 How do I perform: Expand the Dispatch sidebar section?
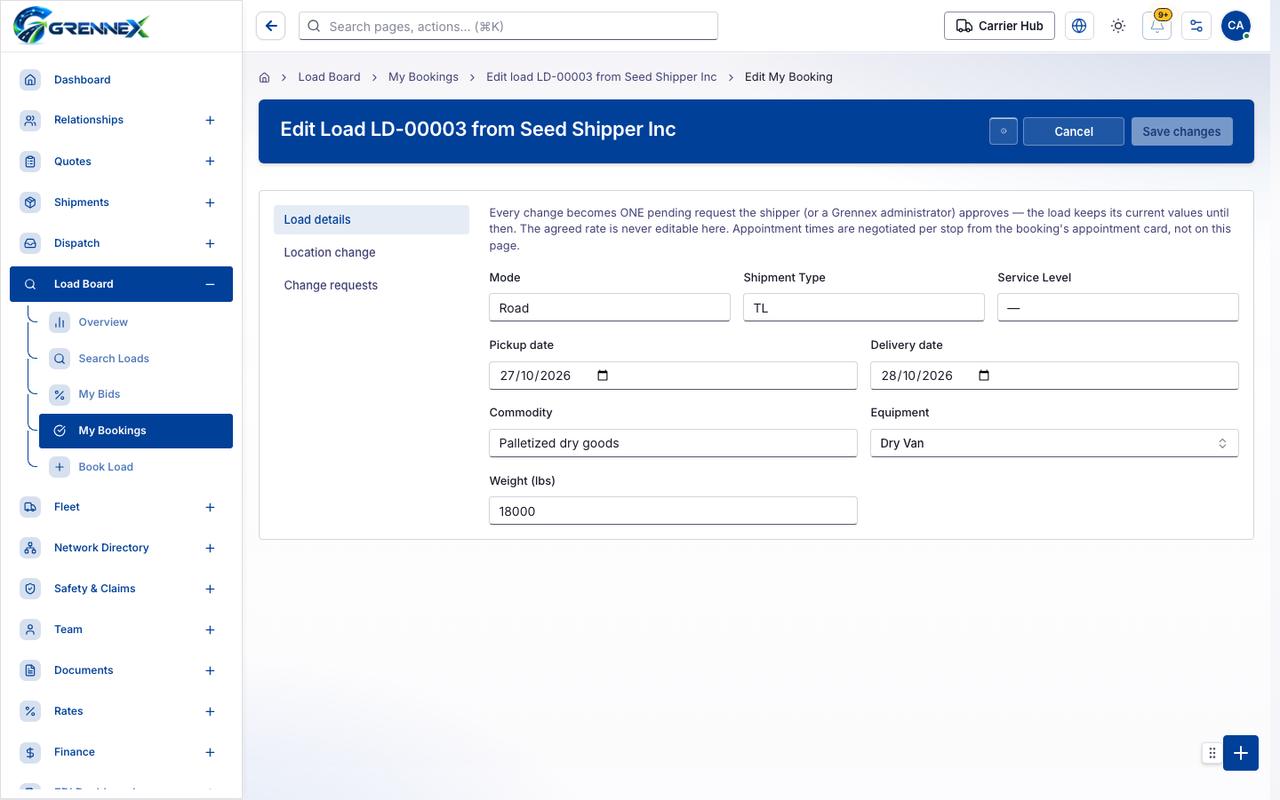pos(210,243)
